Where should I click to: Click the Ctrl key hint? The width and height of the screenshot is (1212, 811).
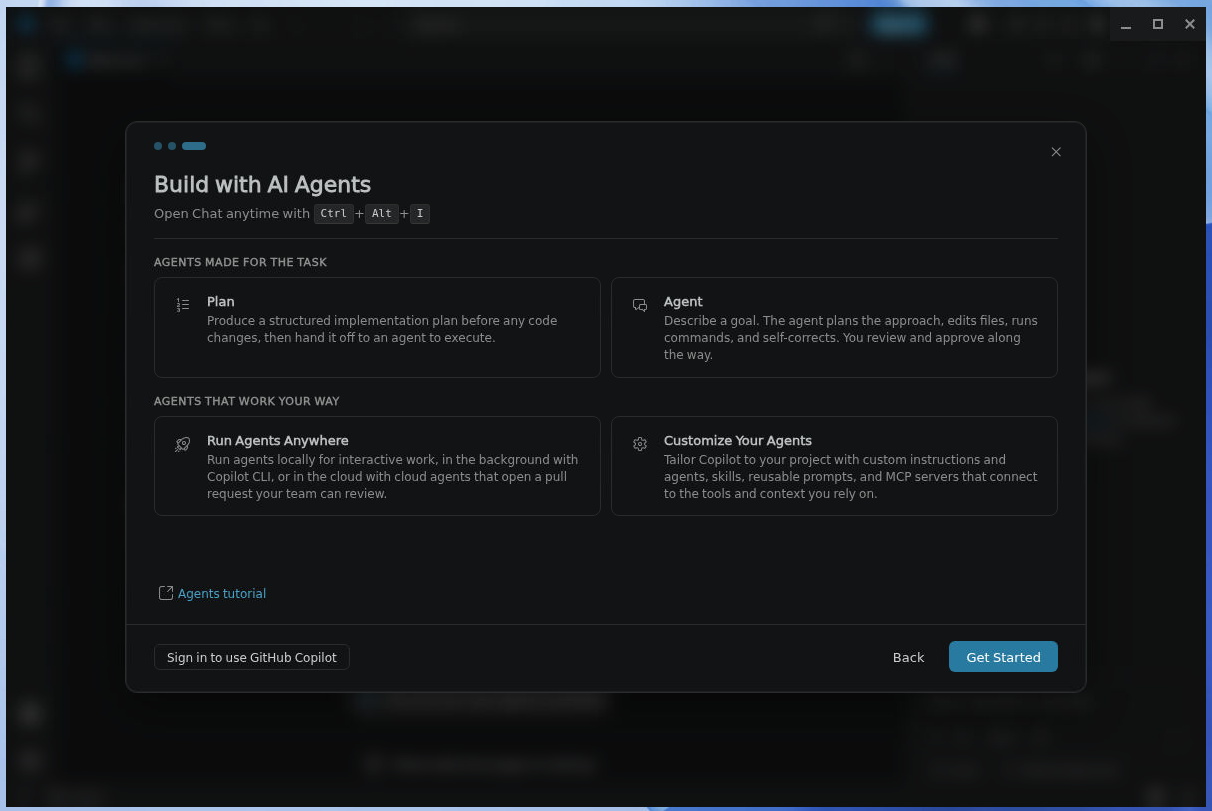(x=333, y=214)
